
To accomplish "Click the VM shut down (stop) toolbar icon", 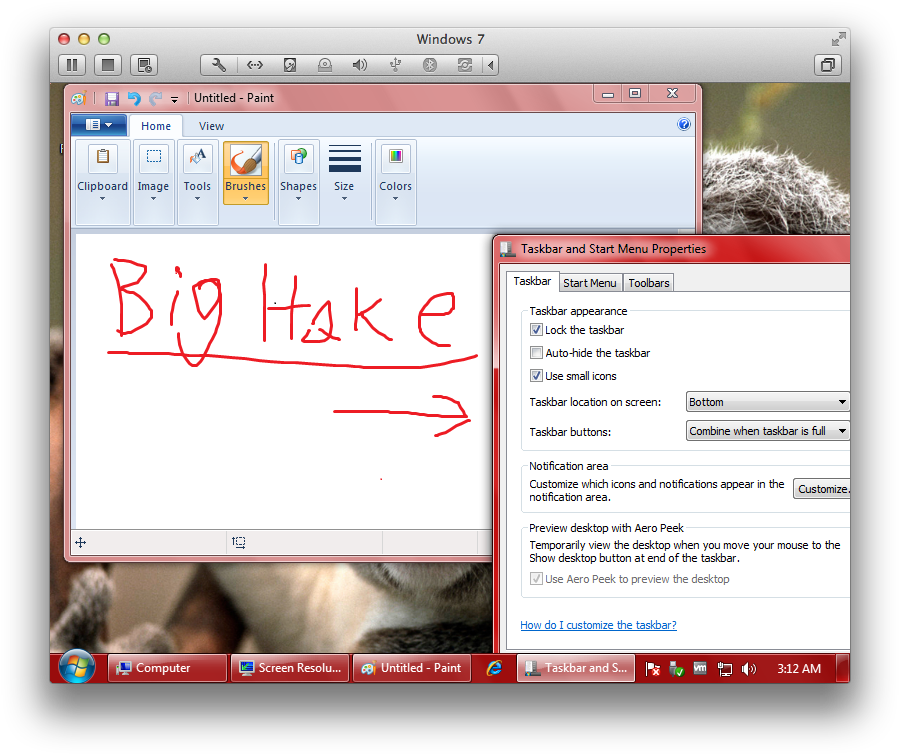I will click(x=107, y=65).
